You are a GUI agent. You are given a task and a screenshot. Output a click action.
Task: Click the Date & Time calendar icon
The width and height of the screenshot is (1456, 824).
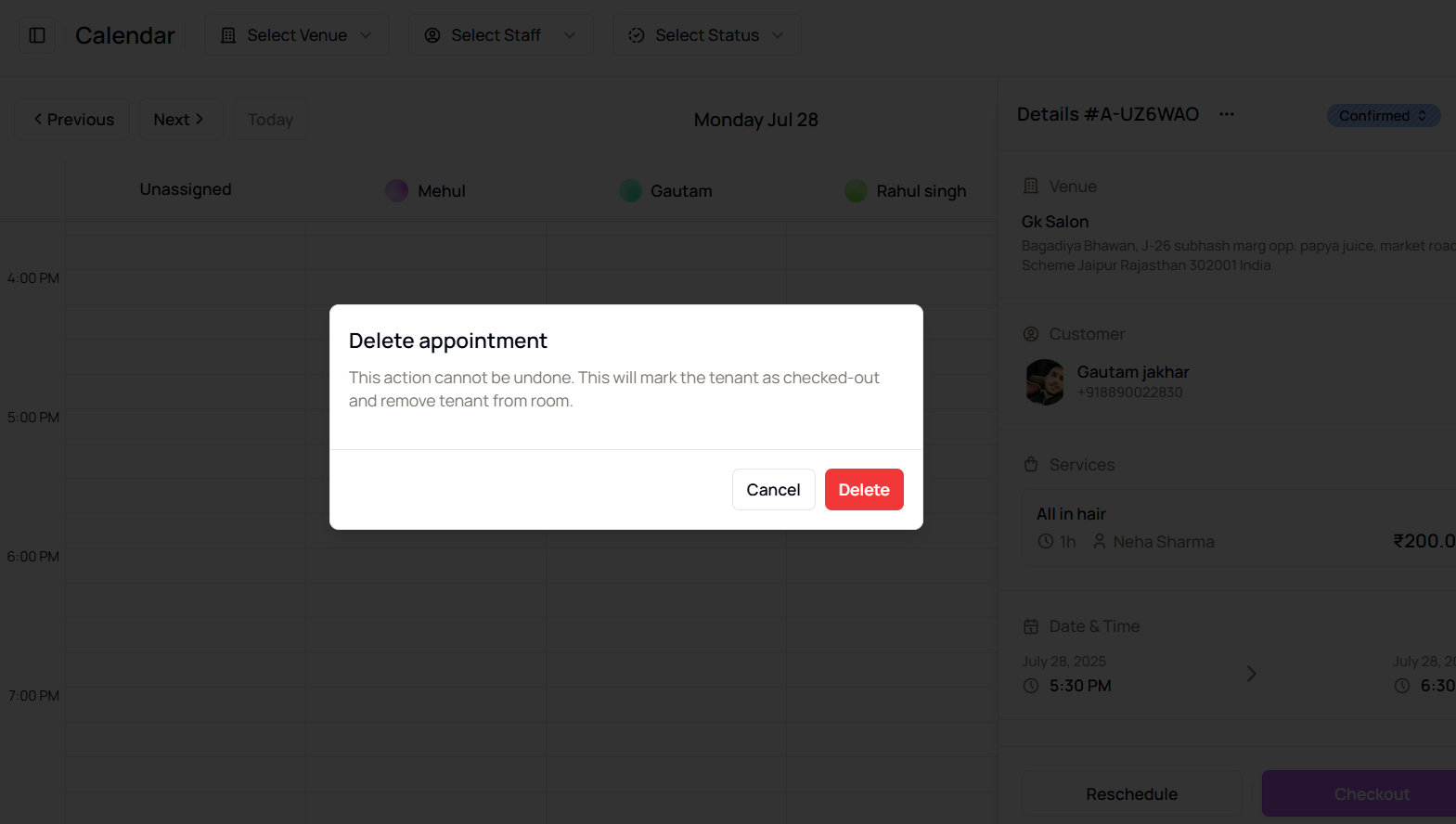tap(1031, 626)
